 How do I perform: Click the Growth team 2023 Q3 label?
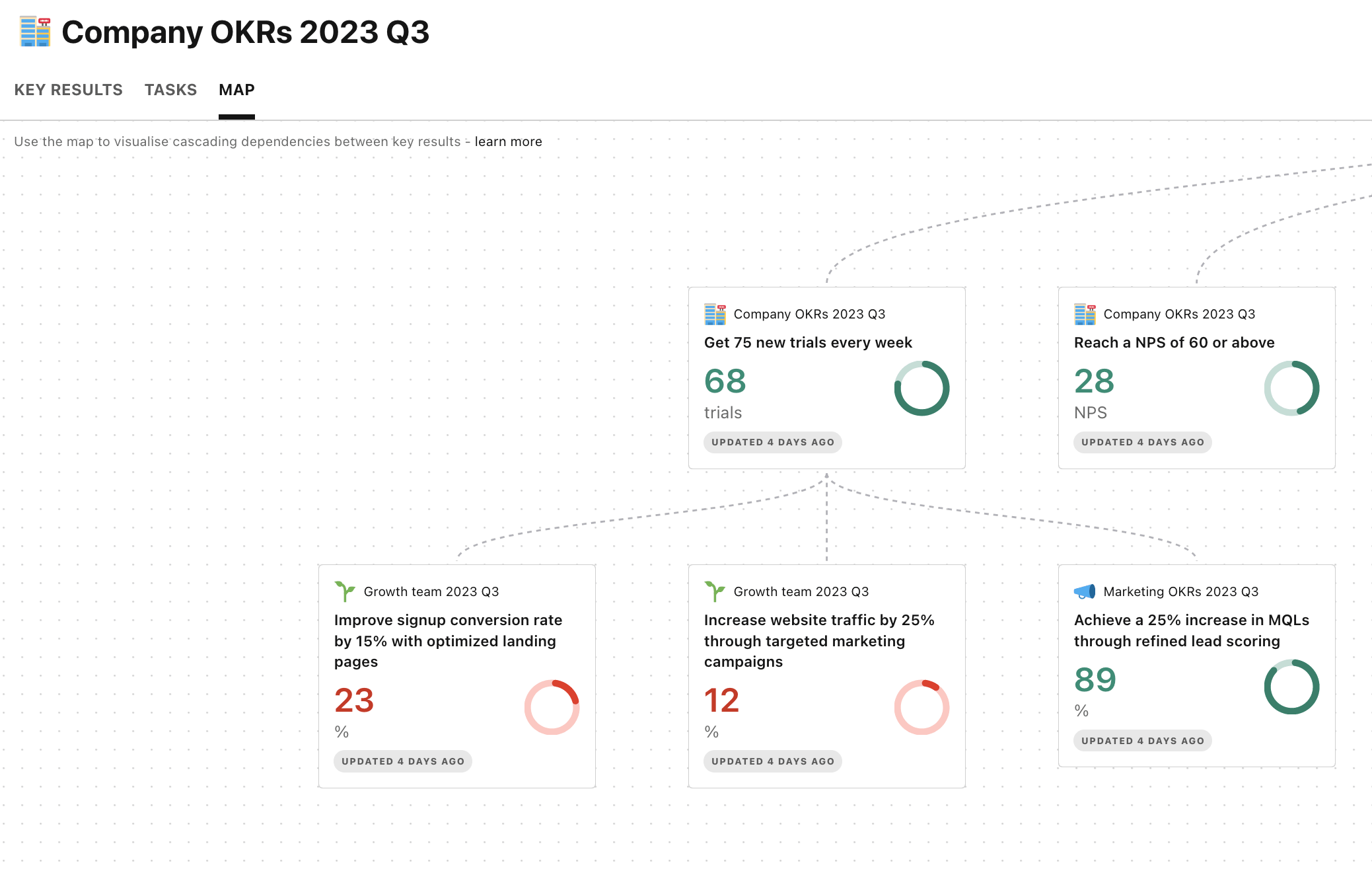coord(432,591)
